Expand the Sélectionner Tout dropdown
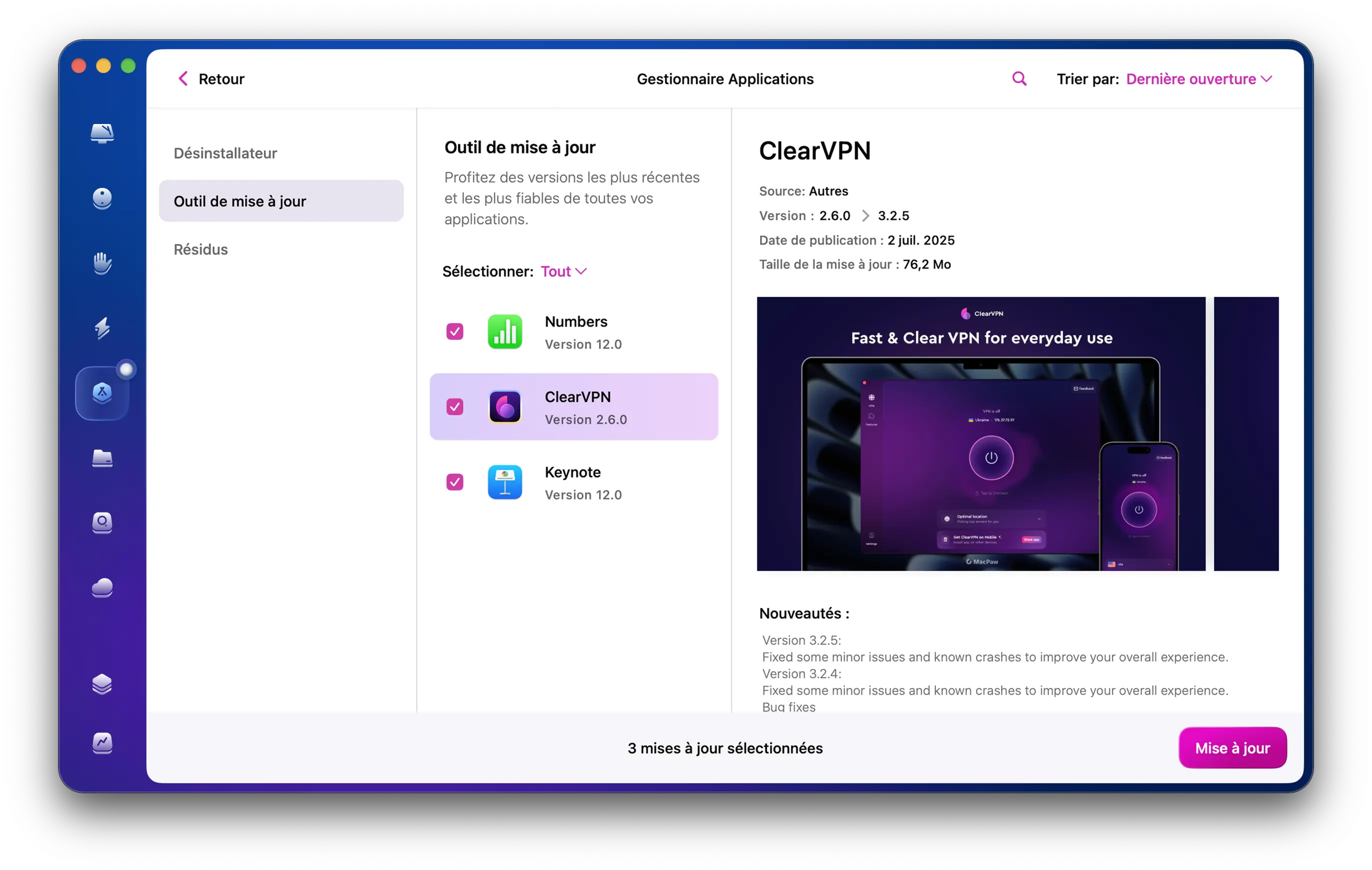 coord(563,271)
